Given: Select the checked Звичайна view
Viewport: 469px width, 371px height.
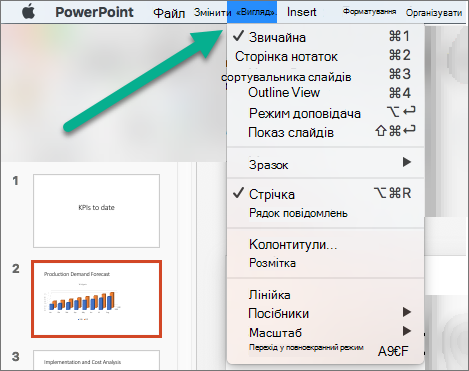Looking at the screenshot, I should click(x=325, y=37).
